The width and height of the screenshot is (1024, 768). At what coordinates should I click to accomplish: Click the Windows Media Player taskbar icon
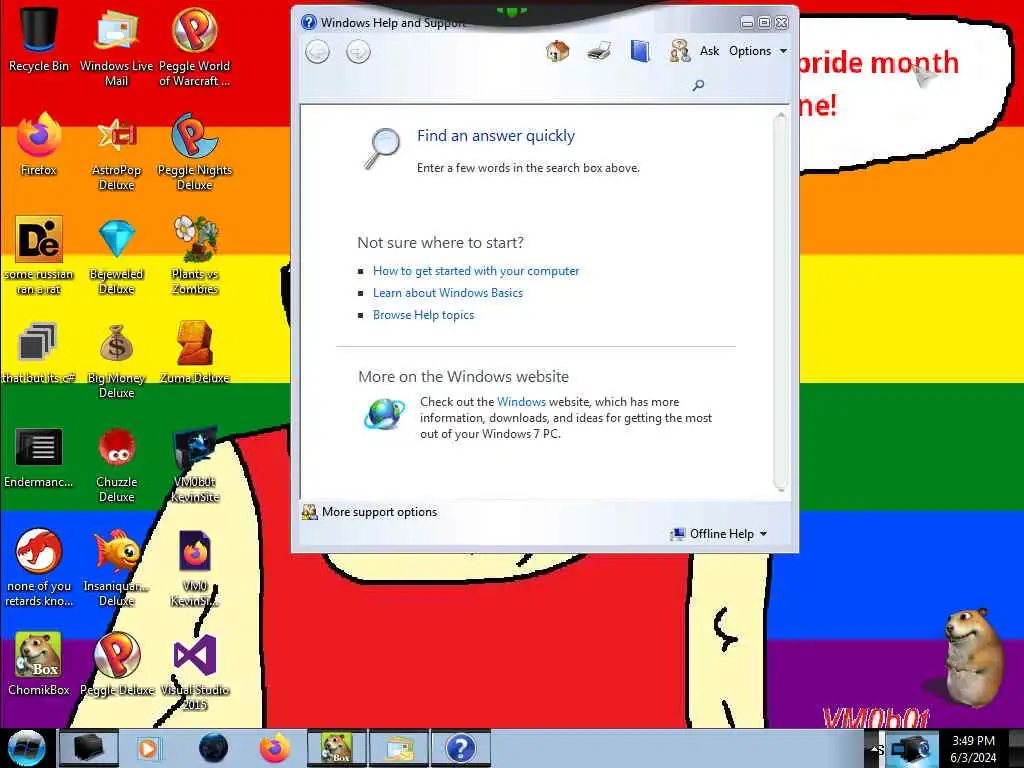(148, 748)
